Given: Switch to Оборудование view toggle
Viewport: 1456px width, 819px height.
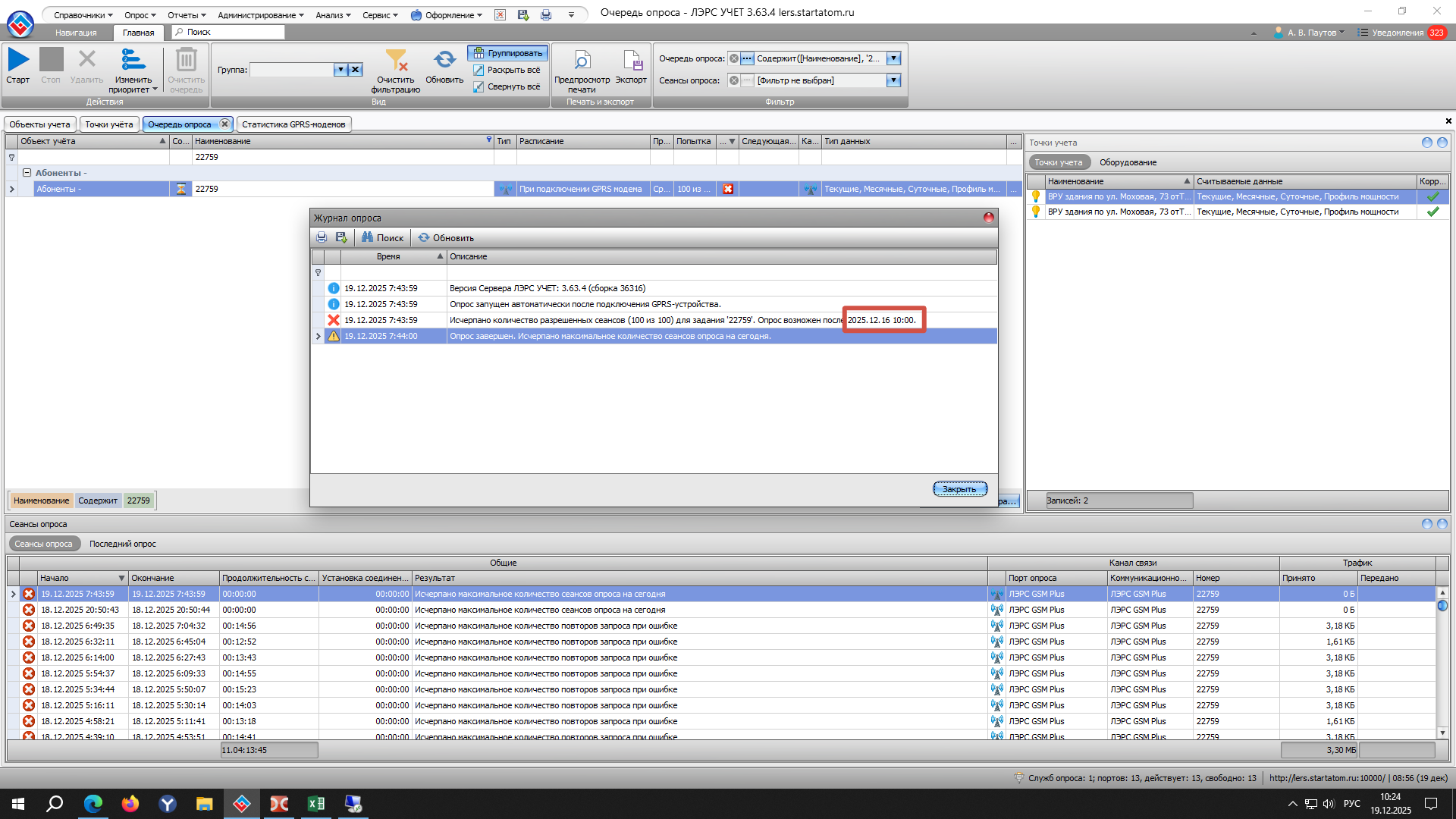Looking at the screenshot, I should click(1128, 162).
